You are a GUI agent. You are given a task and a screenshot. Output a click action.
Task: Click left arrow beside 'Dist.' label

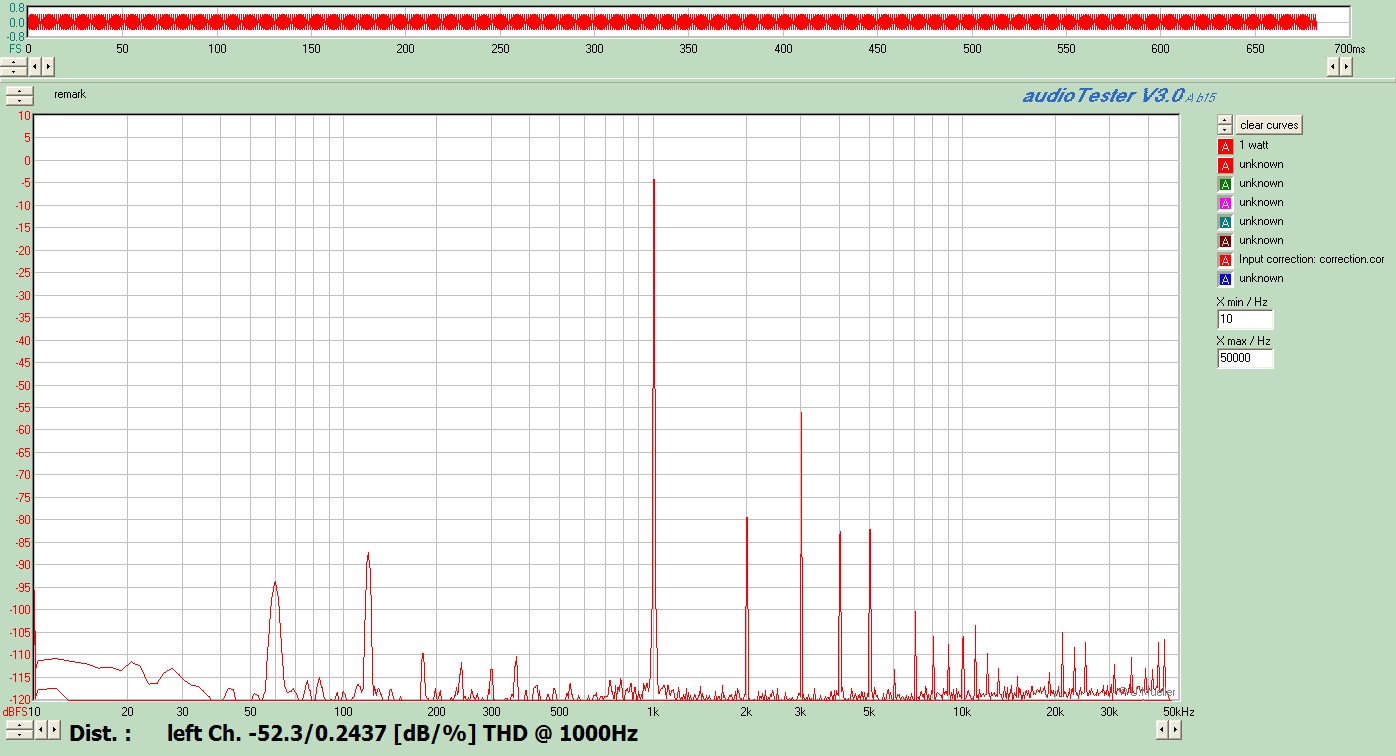pyautogui.click(x=41, y=730)
